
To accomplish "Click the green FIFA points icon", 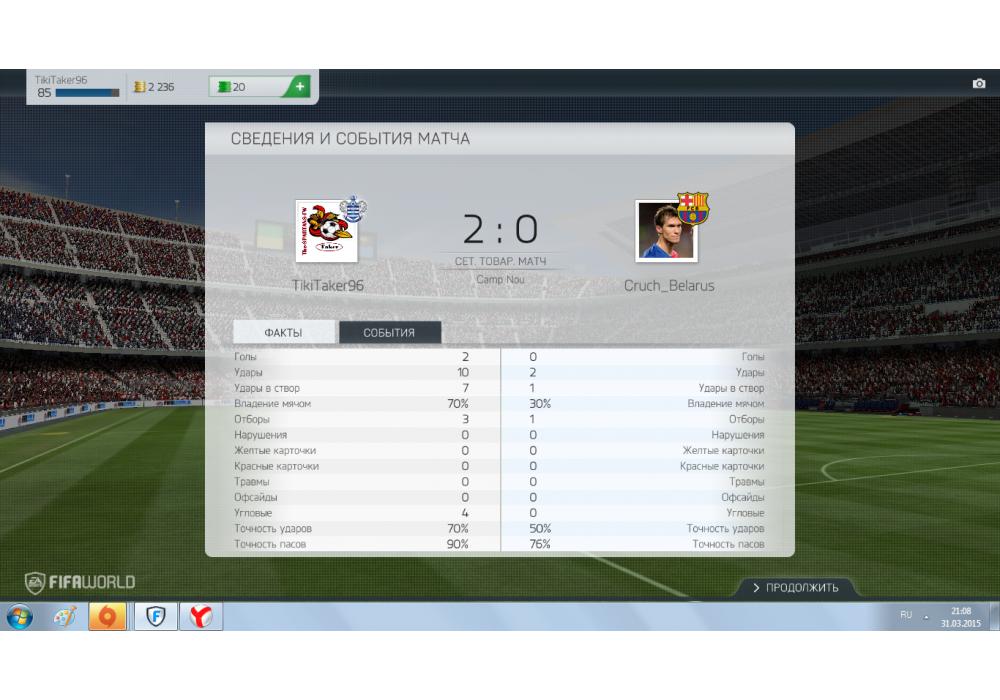I will tap(224, 86).
